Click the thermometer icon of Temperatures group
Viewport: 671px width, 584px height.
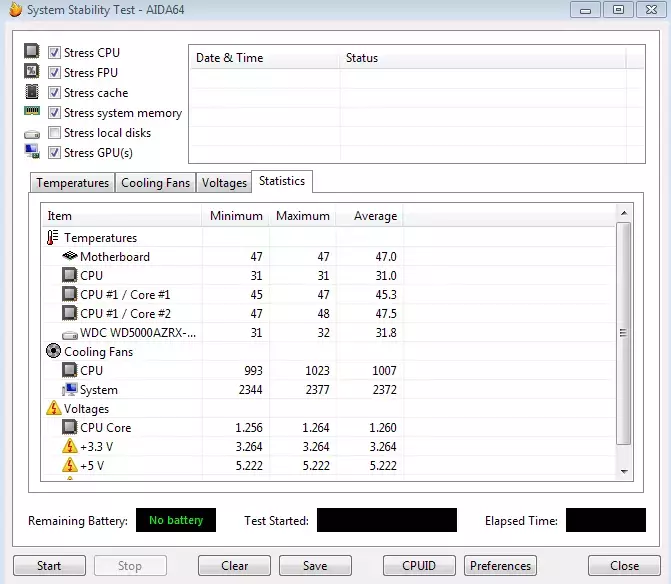(x=52, y=237)
